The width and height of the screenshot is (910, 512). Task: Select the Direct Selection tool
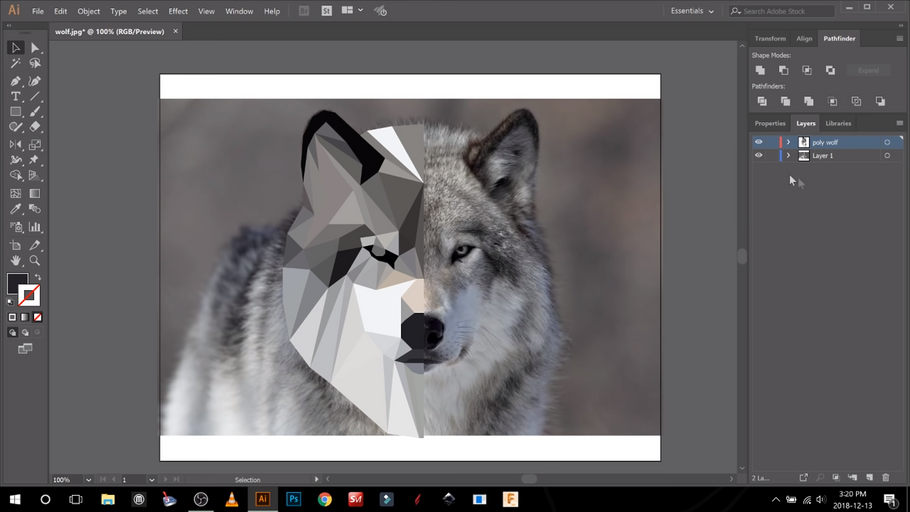[35, 48]
